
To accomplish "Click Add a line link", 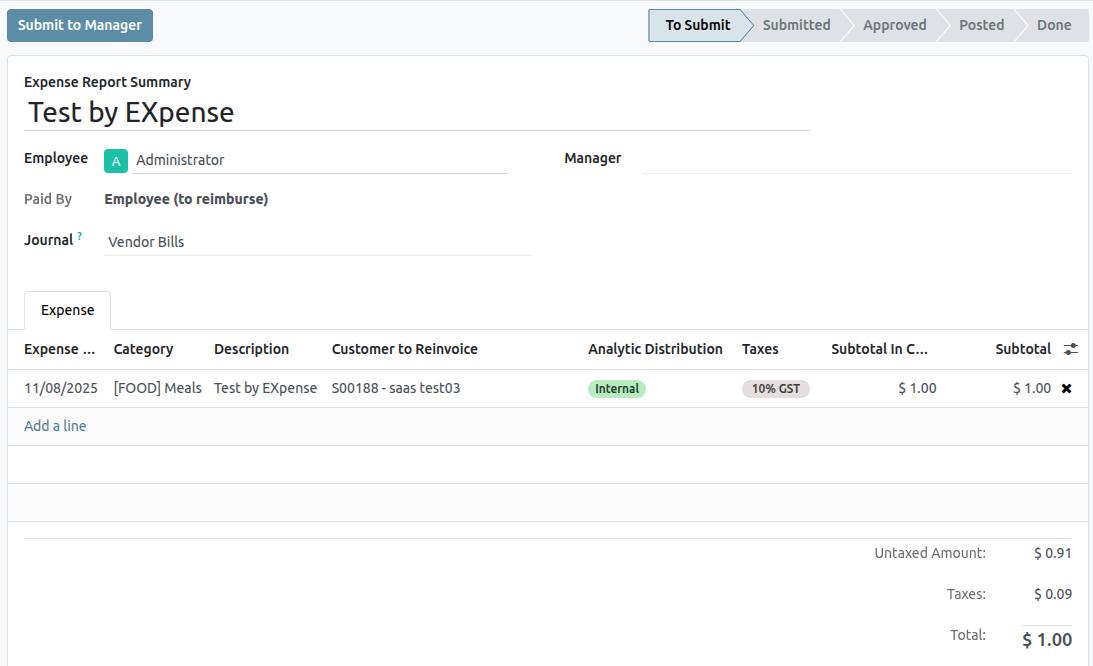I will pyautogui.click(x=55, y=426).
